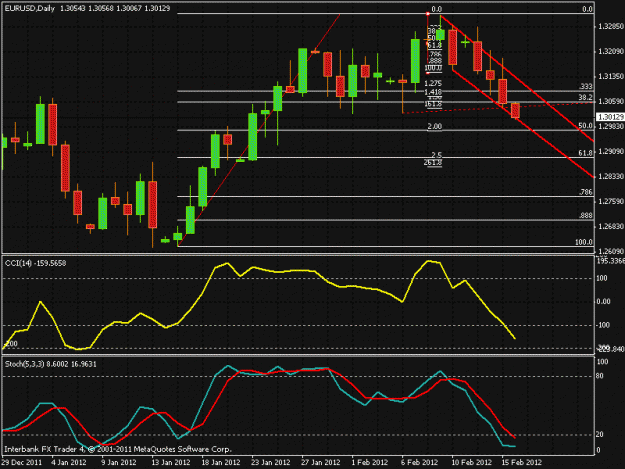Click the CCI(14) -159.5658 indicator label
Screen dimensions: 625x469
pyautogui.click(x=35, y=263)
